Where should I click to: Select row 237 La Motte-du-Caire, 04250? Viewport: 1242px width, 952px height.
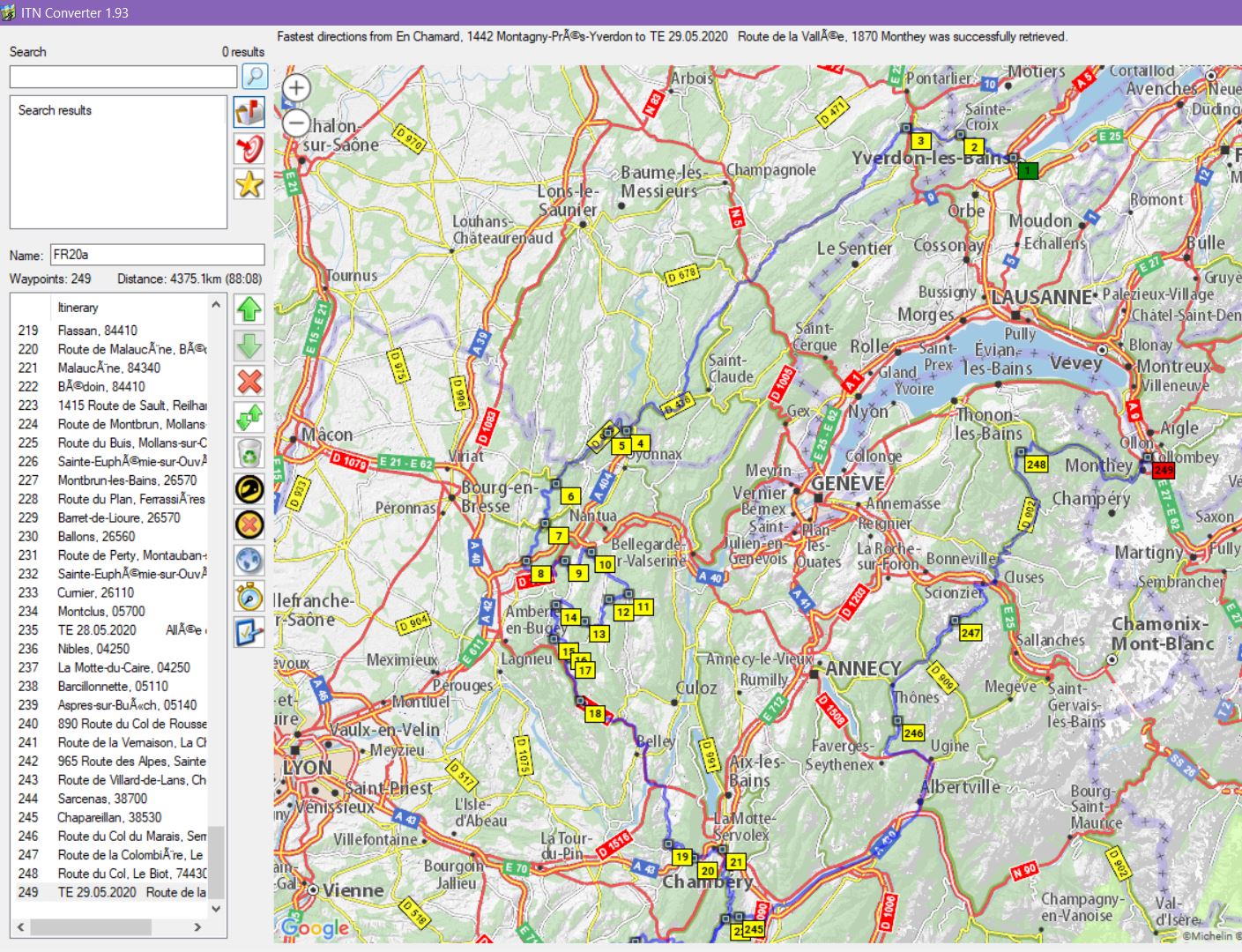(109, 667)
